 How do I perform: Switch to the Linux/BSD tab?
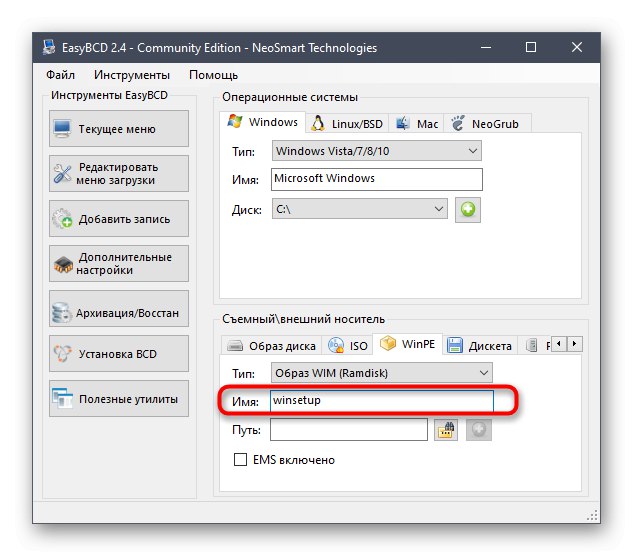pos(347,124)
